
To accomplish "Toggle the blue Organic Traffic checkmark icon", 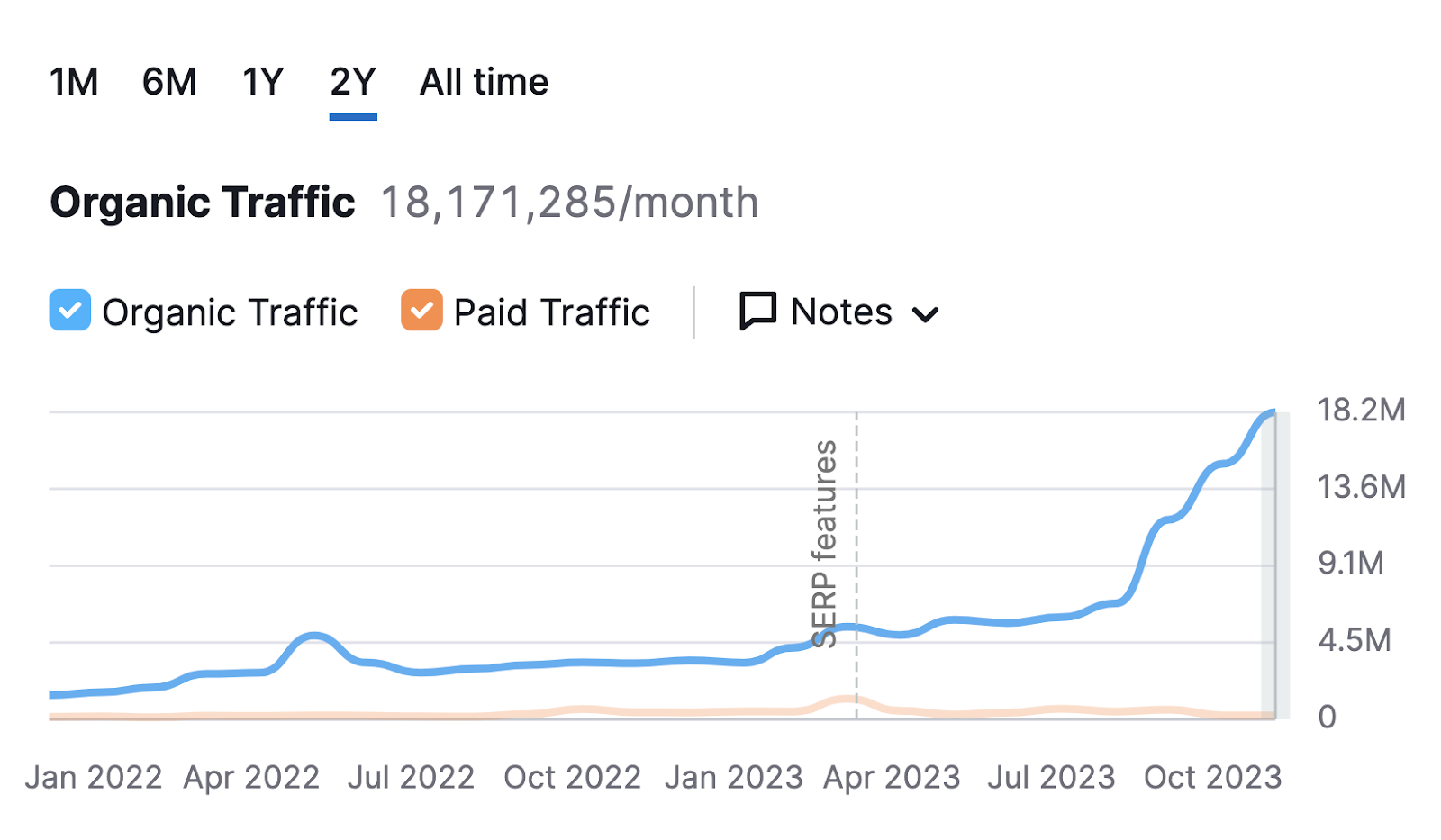I will (69, 312).
